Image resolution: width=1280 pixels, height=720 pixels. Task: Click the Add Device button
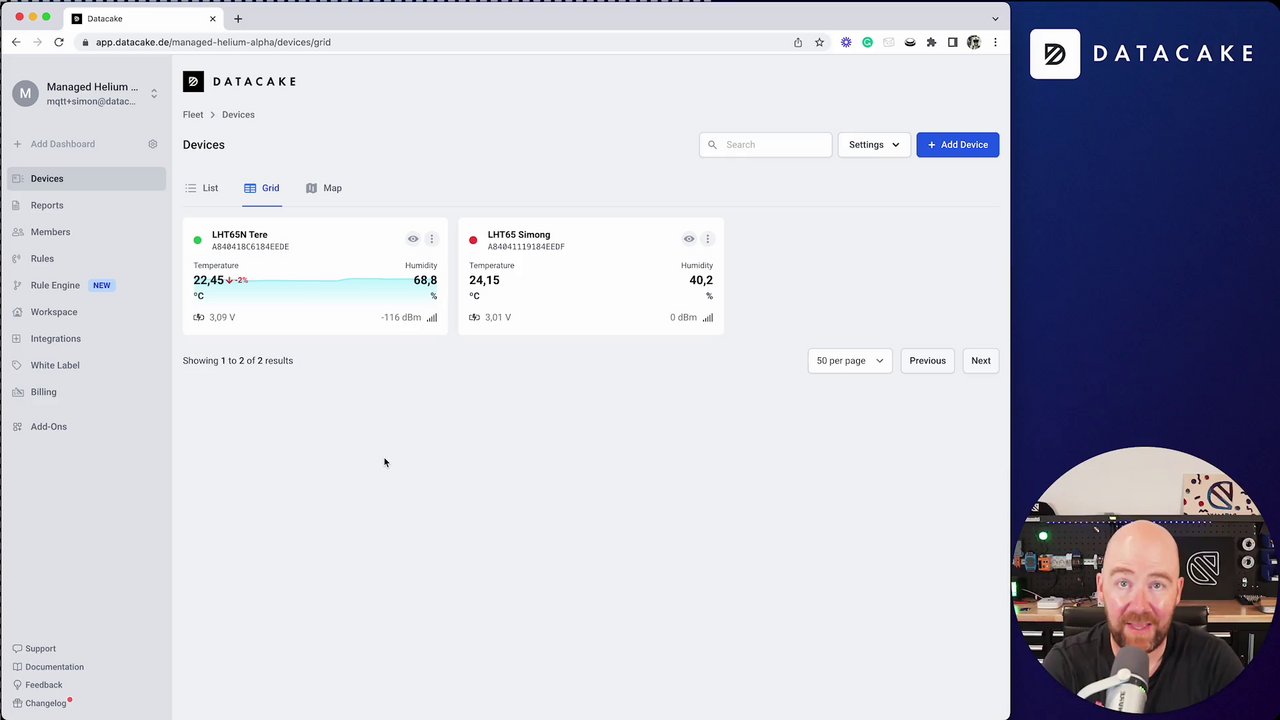[958, 145]
